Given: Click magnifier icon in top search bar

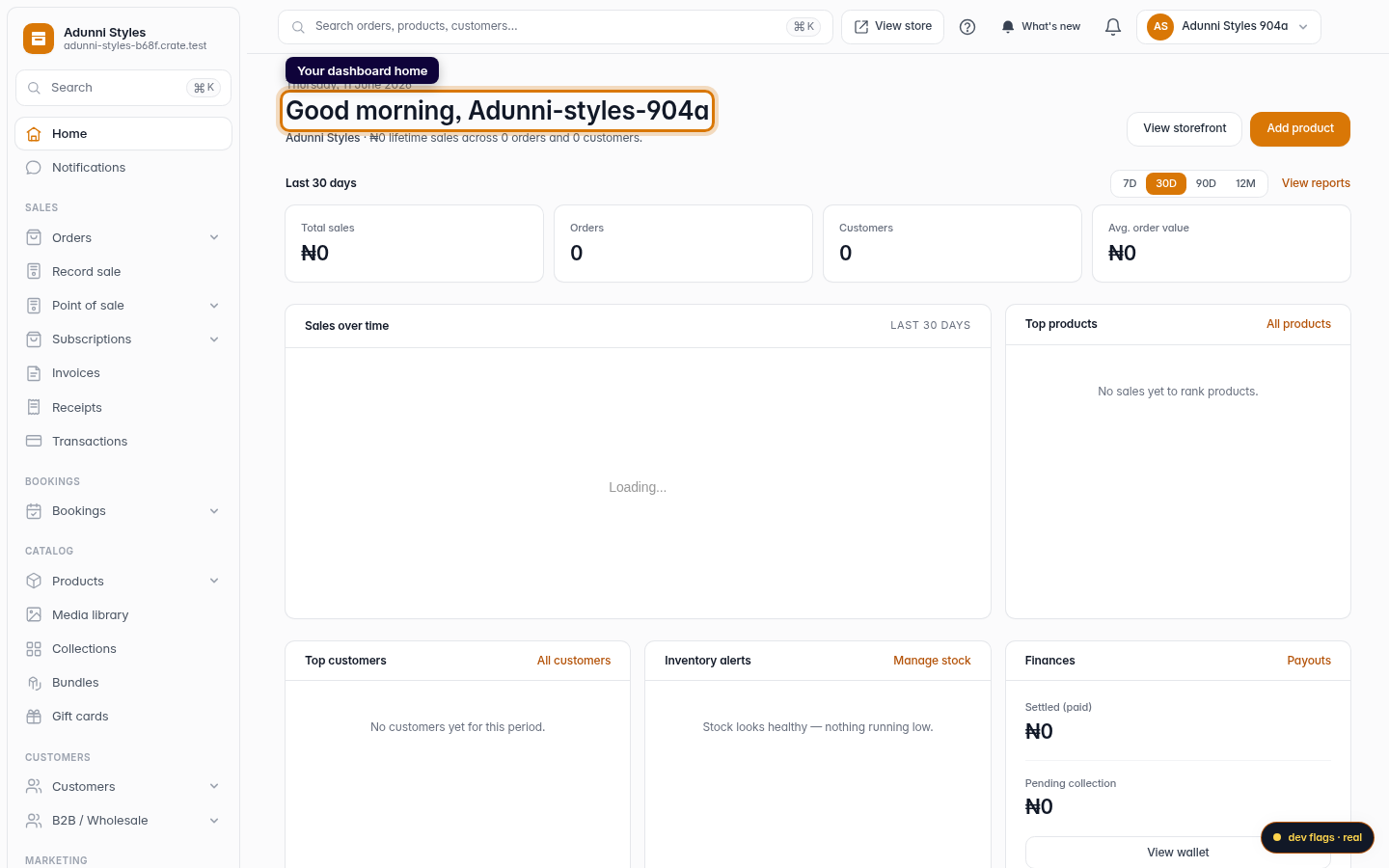Looking at the screenshot, I should click(x=299, y=27).
